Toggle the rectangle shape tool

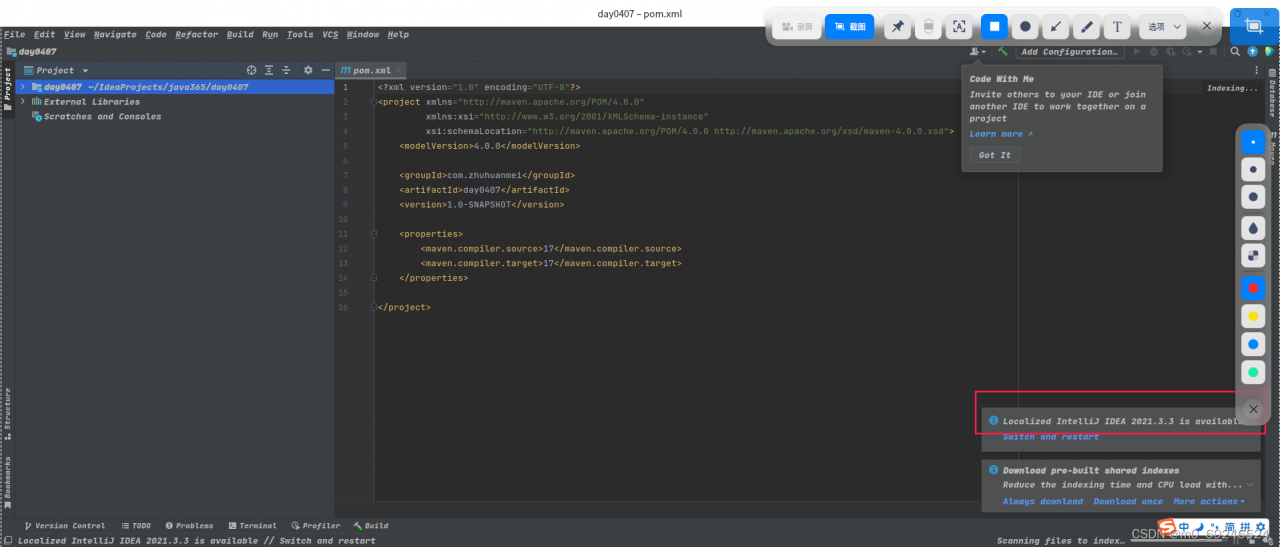[994, 27]
